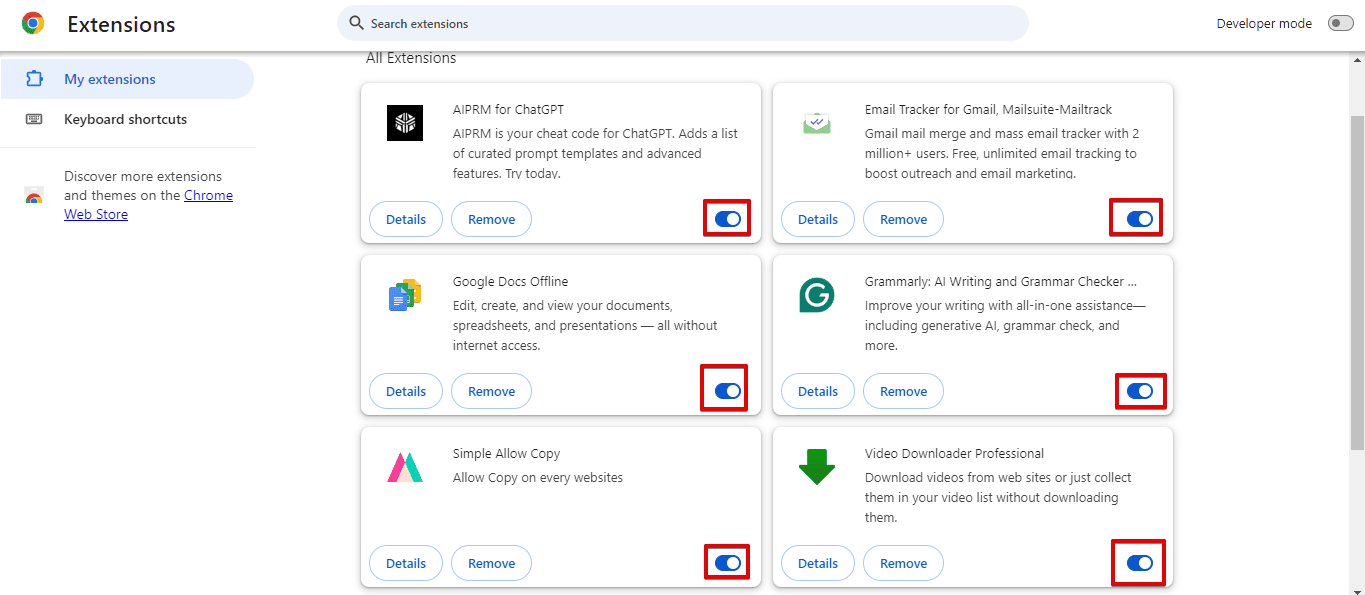Click the Simple Allow Copy icon
Screen dimensions: 1365x595
(405, 467)
